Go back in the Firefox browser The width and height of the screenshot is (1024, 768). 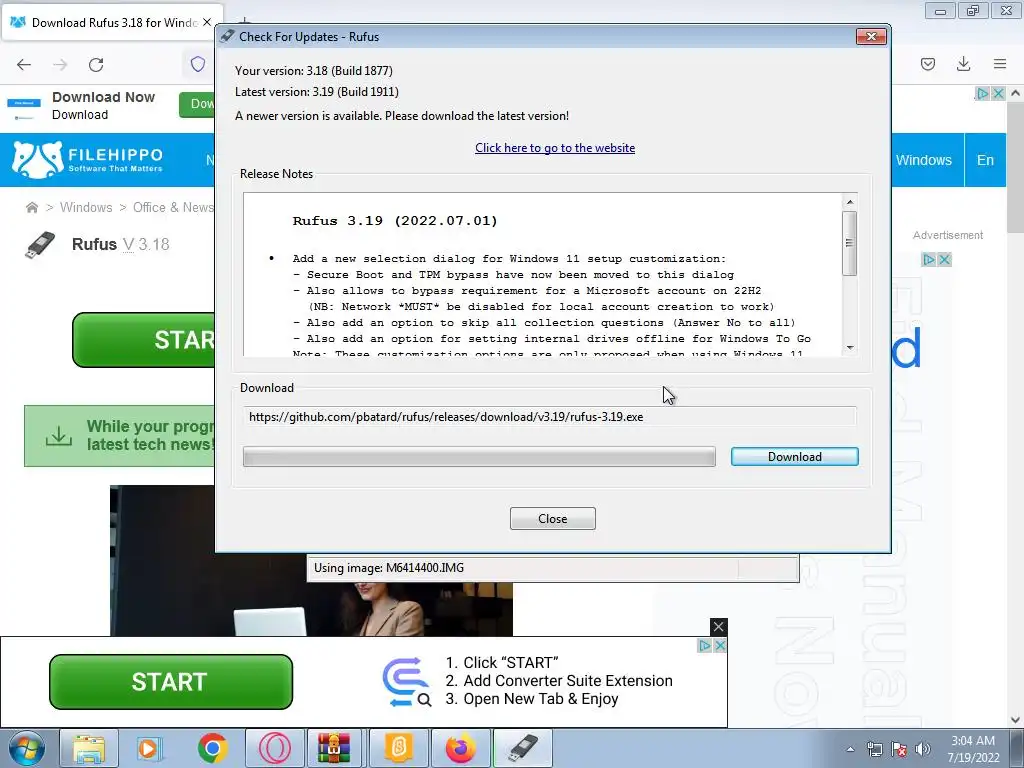(24, 64)
